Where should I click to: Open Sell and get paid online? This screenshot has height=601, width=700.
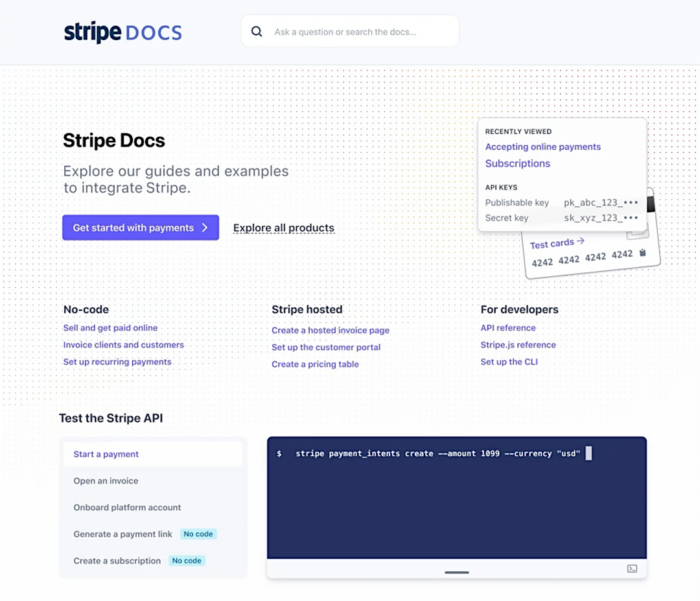110,328
